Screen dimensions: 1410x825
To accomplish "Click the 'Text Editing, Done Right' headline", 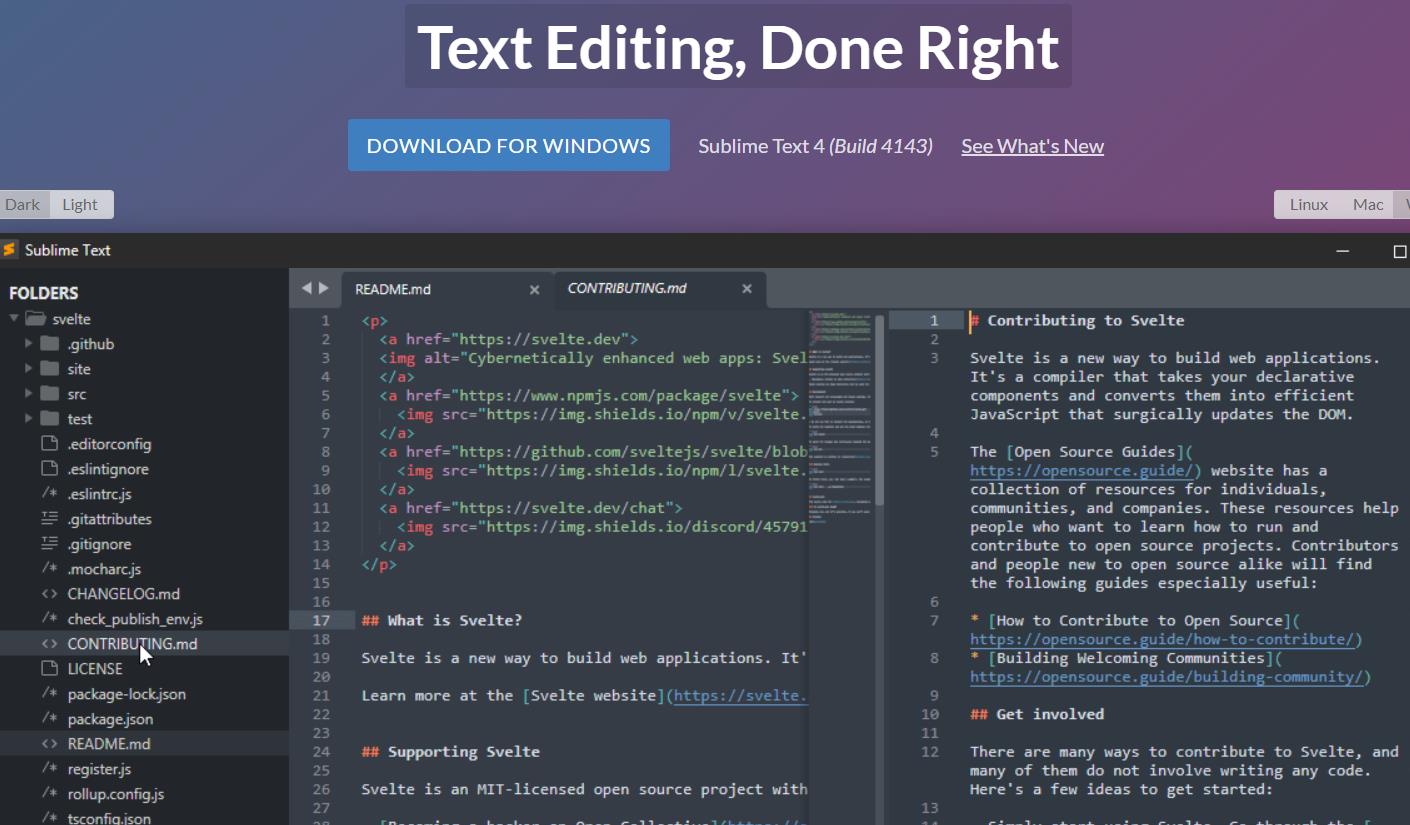I will coord(738,46).
